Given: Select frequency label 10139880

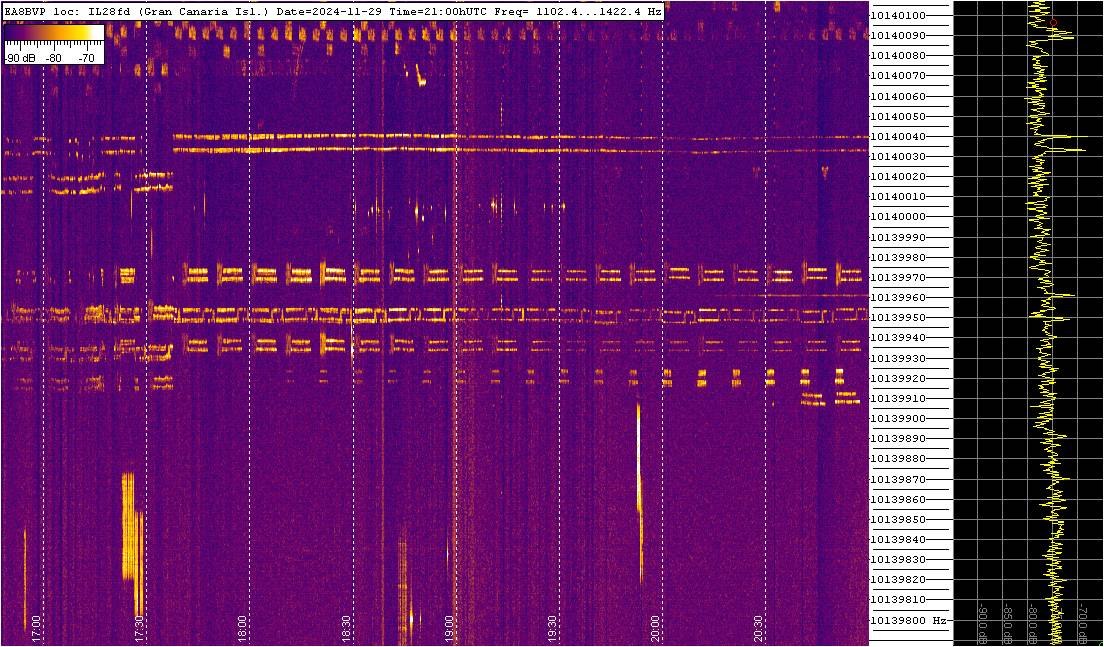Looking at the screenshot, I should (898, 459).
